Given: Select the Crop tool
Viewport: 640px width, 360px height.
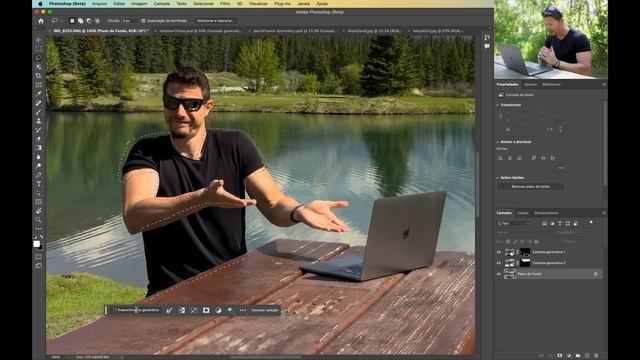Looking at the screenshot, I should coord(38,76).
